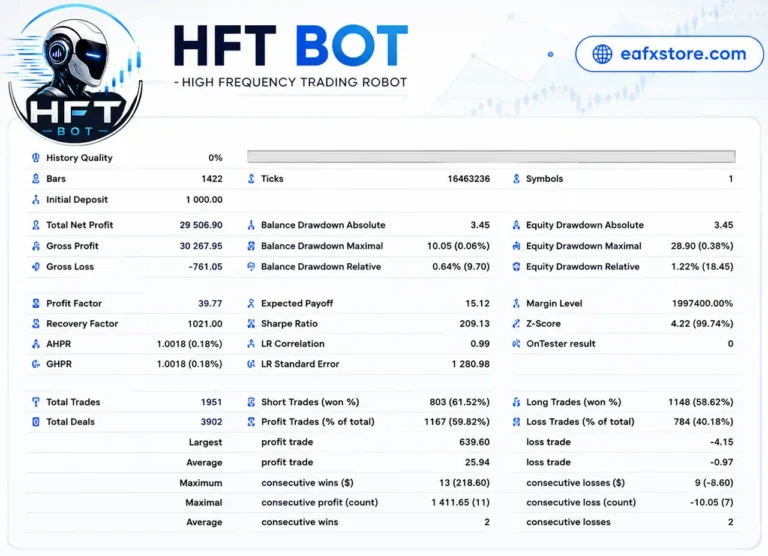Click the Short Trades (won %) icon
Image resolution: width=768 pixels, height=556 pixels.
click(x=251, y=402)
